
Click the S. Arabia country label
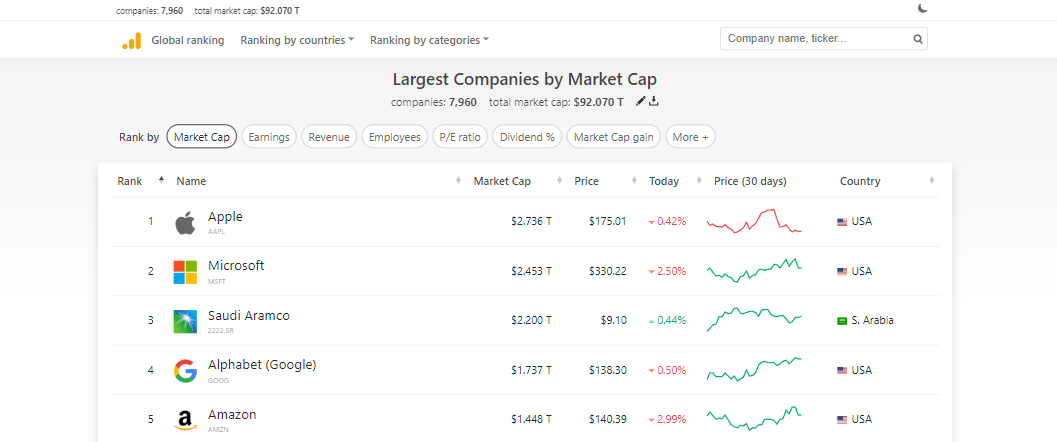pos(872,320)
